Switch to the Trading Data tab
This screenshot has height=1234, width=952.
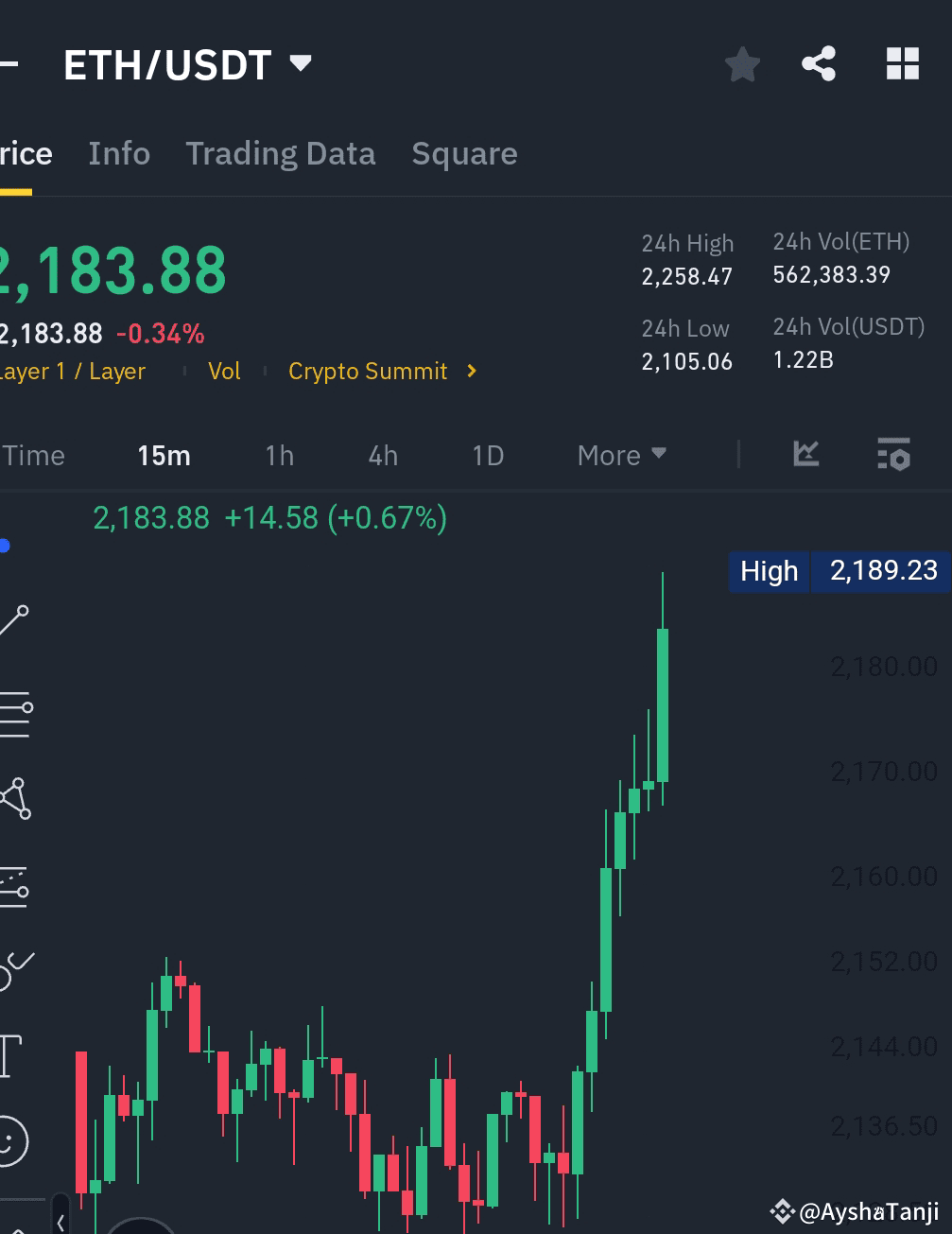[281, 153]
